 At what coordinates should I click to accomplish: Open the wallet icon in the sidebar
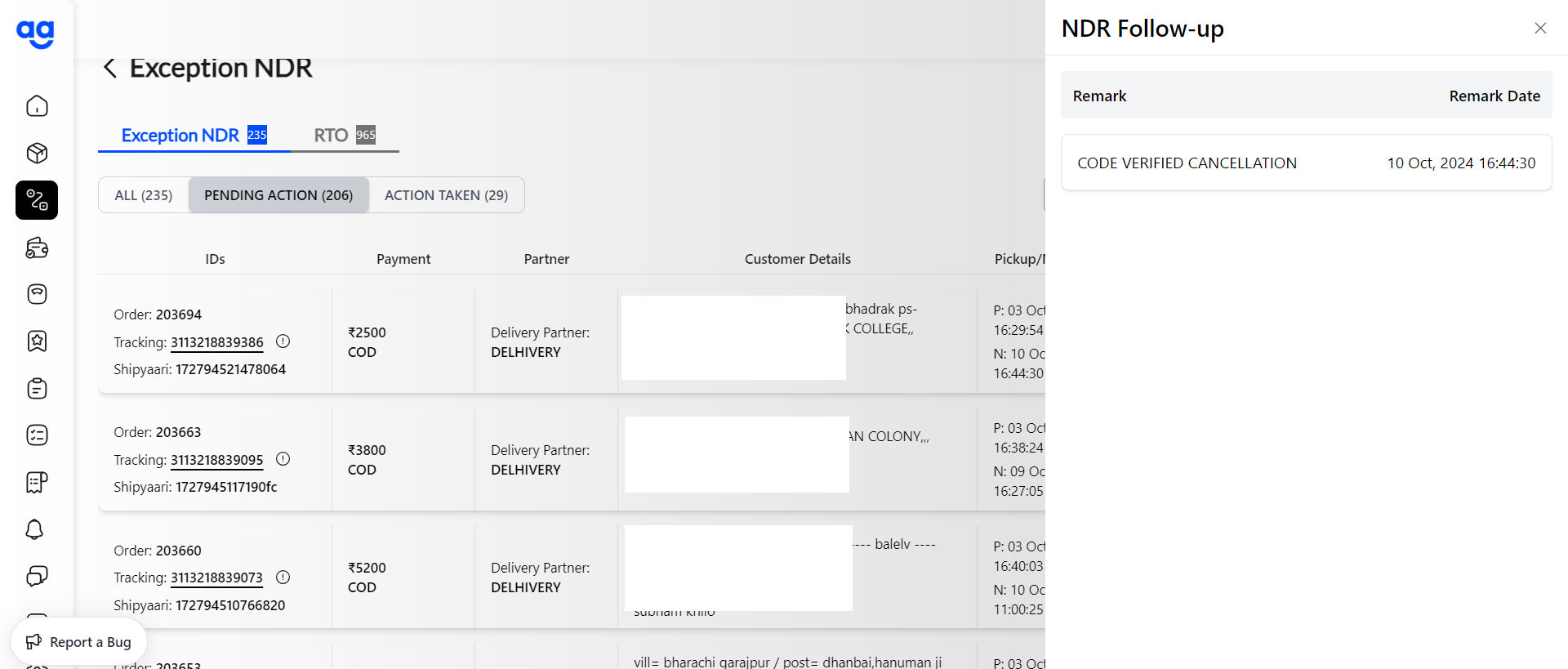coord(37,248)
